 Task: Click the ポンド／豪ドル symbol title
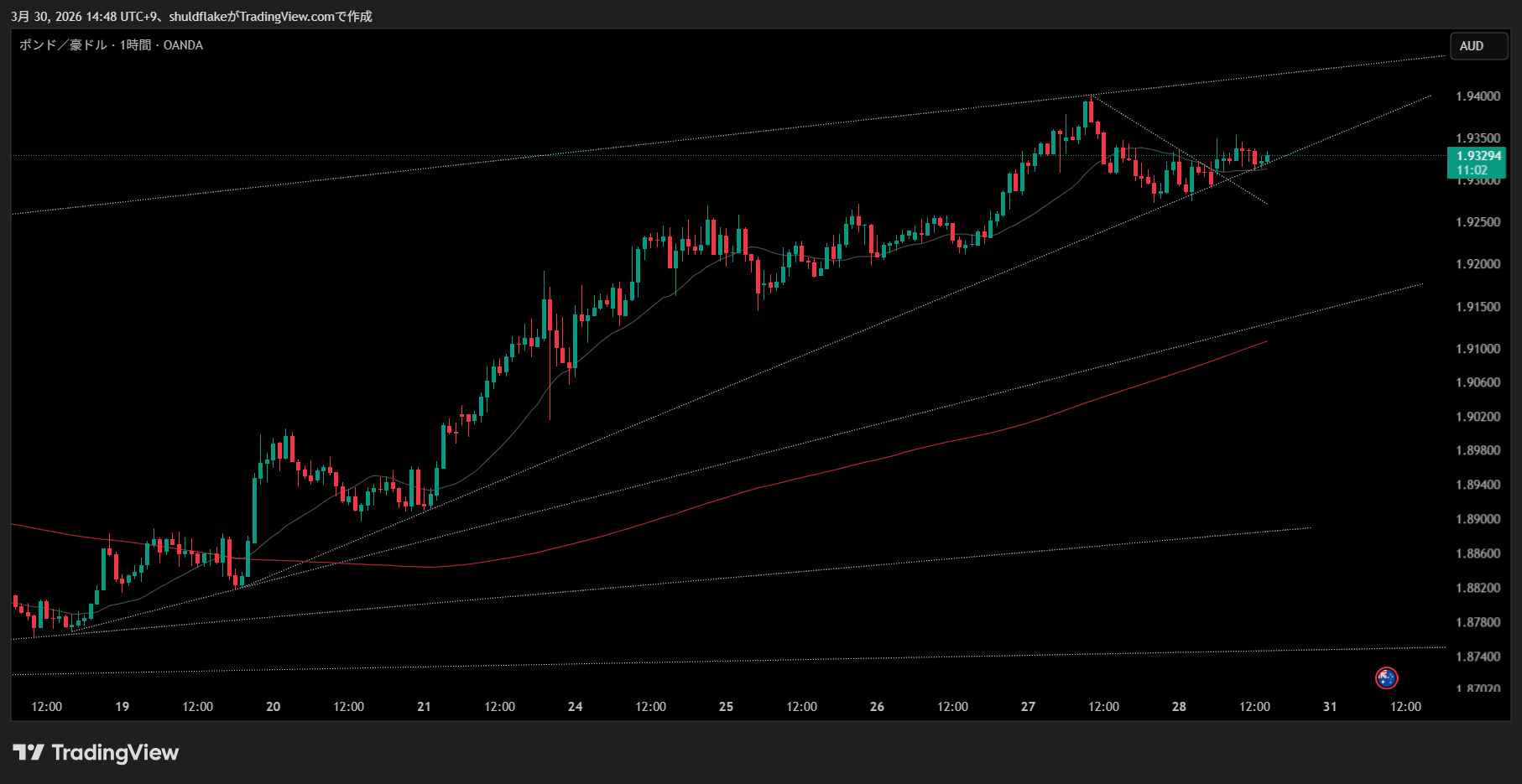pos(63,45)
